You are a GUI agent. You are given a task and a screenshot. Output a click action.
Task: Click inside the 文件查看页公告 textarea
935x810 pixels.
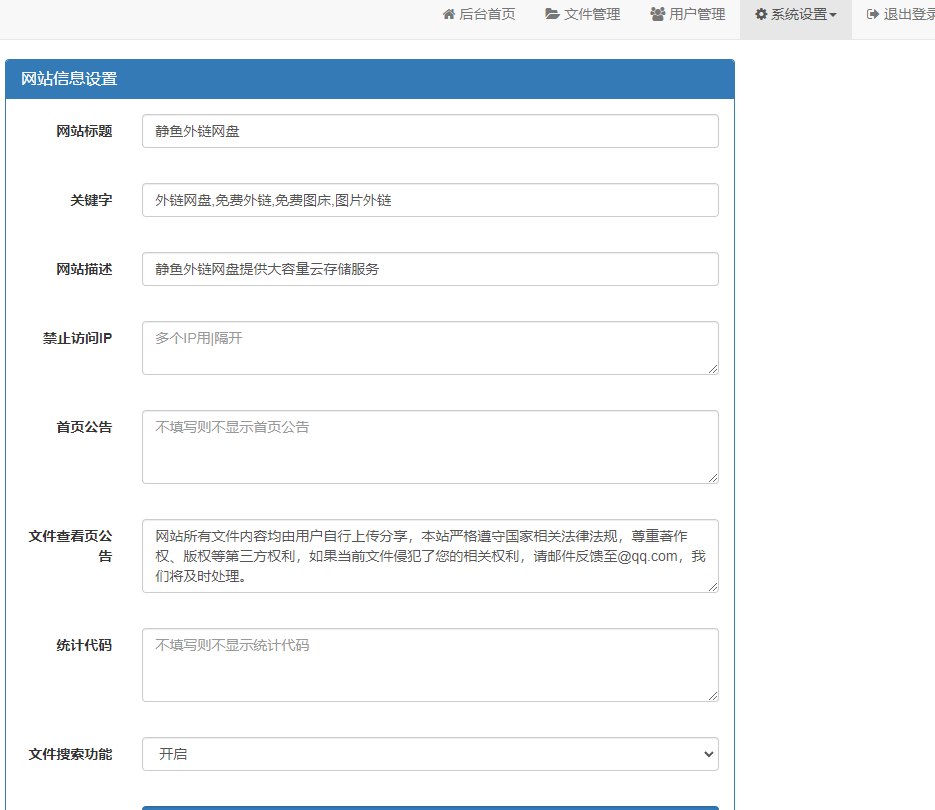[430, 555]
